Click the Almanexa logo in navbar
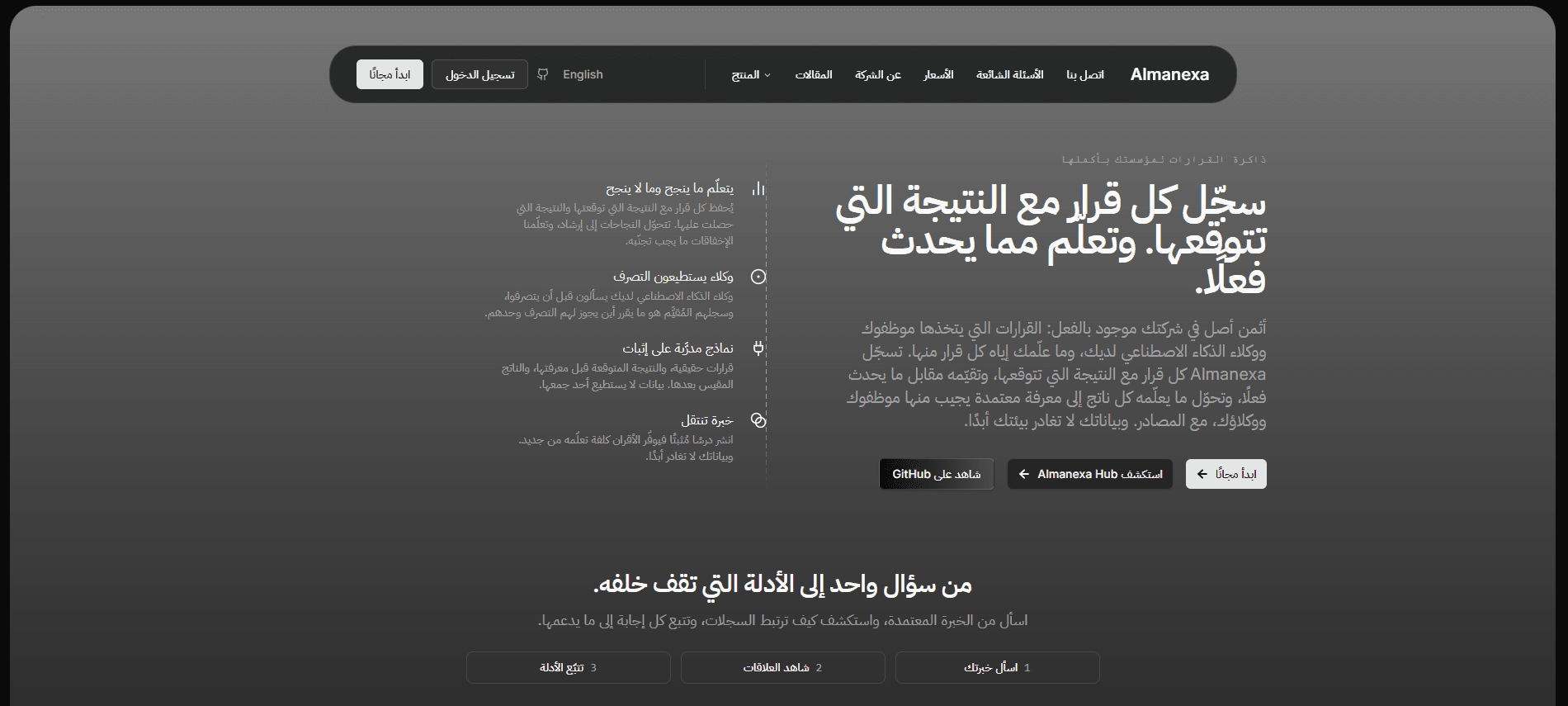 tap(1169, 74)
